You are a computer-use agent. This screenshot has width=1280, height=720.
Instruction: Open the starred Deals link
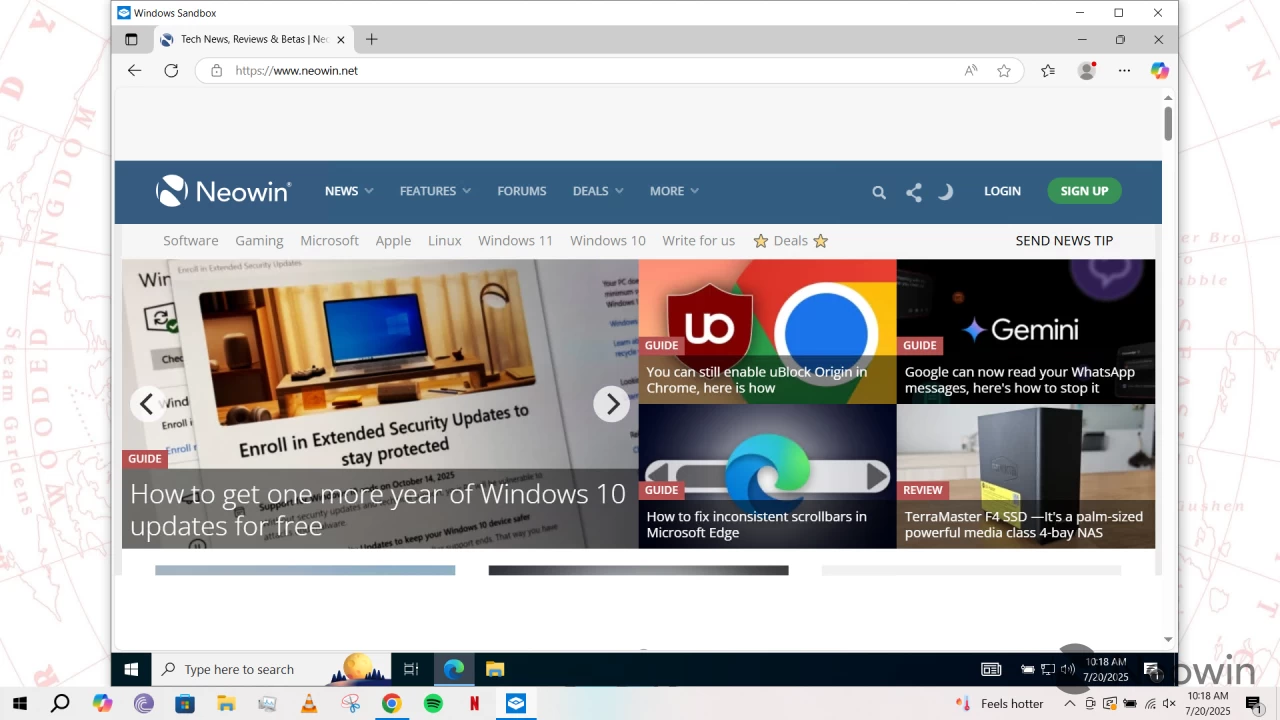coord(790,241)
